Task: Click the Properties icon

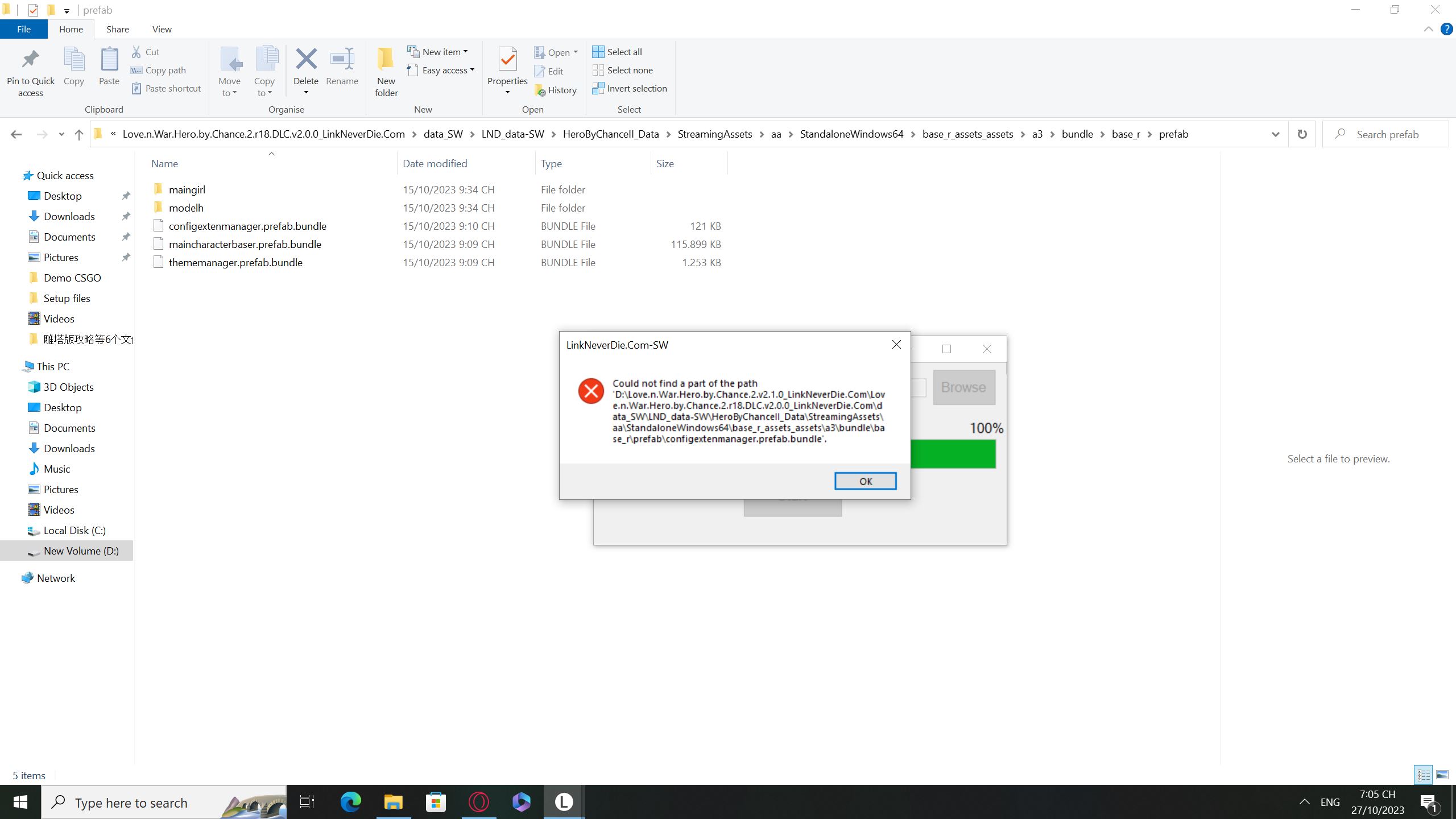Action: pos(507,59)
